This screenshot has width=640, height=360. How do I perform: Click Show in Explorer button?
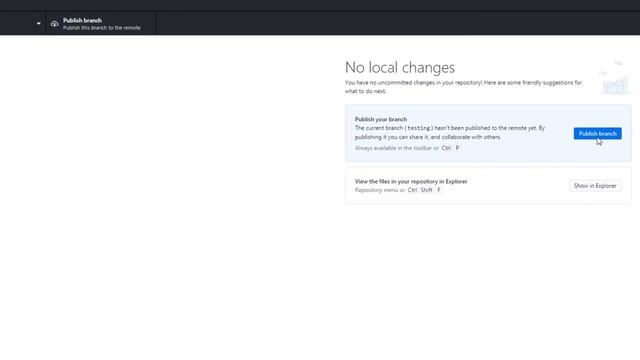(595, 186)
